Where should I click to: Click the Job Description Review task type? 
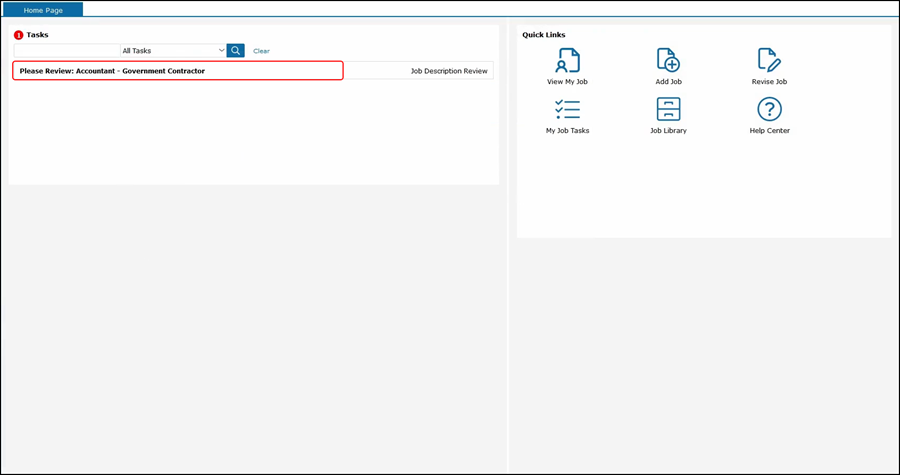pos(449,71)
